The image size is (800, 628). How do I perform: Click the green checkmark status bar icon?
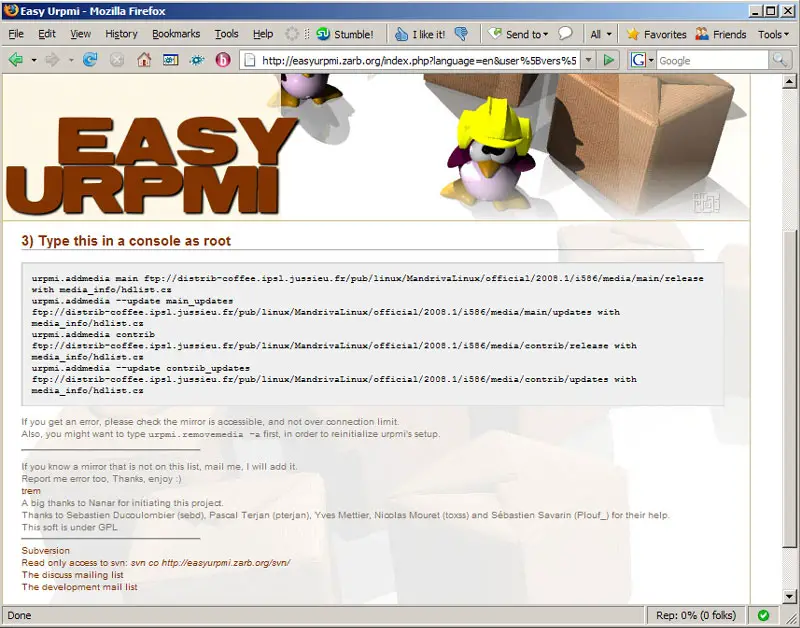pos(763,615)
